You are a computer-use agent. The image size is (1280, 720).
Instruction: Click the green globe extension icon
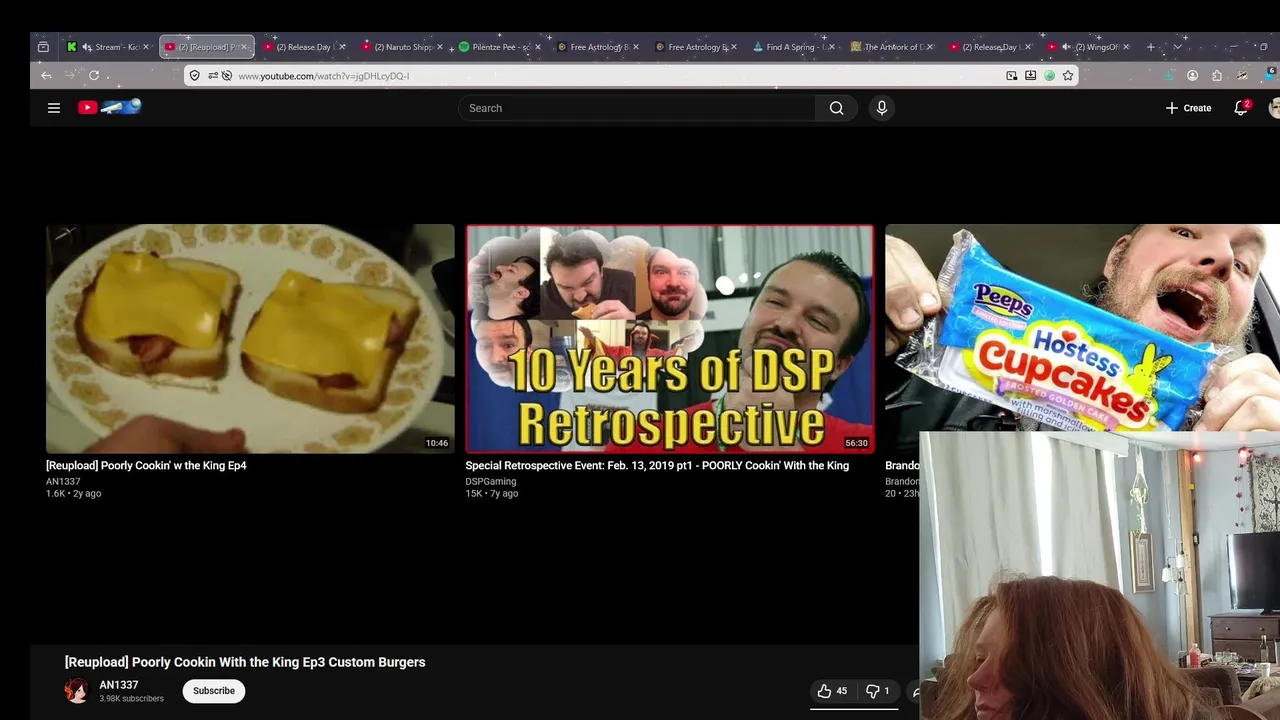1049,75
